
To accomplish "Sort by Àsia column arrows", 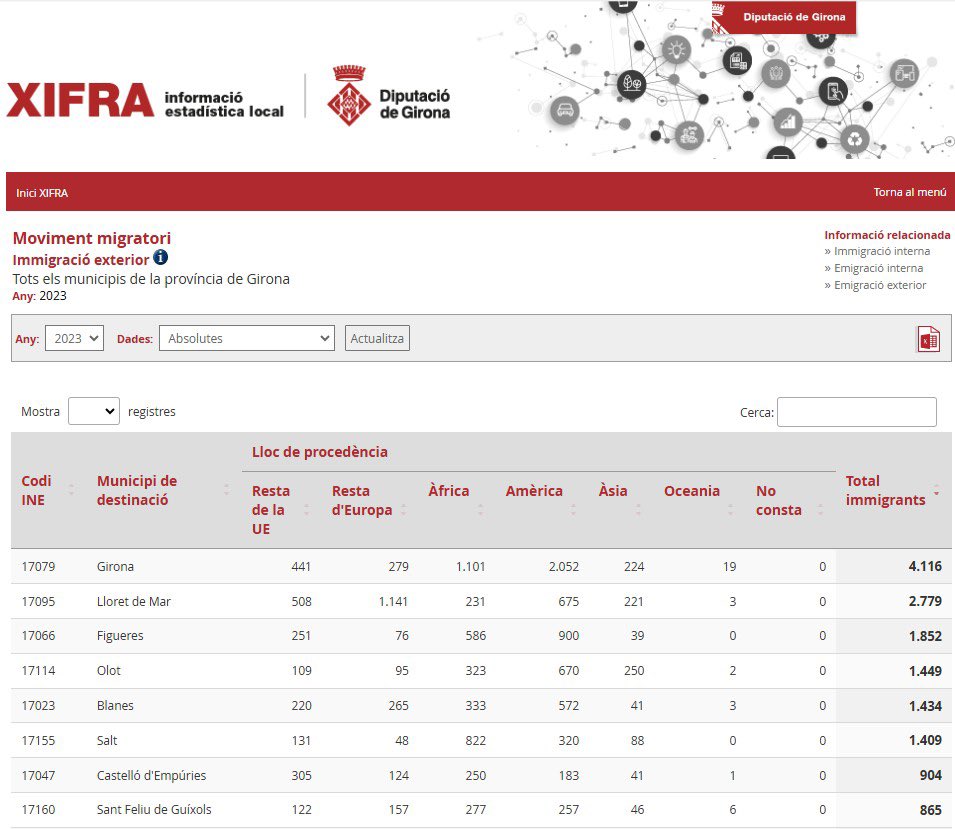I will click(x=638, y=510).
